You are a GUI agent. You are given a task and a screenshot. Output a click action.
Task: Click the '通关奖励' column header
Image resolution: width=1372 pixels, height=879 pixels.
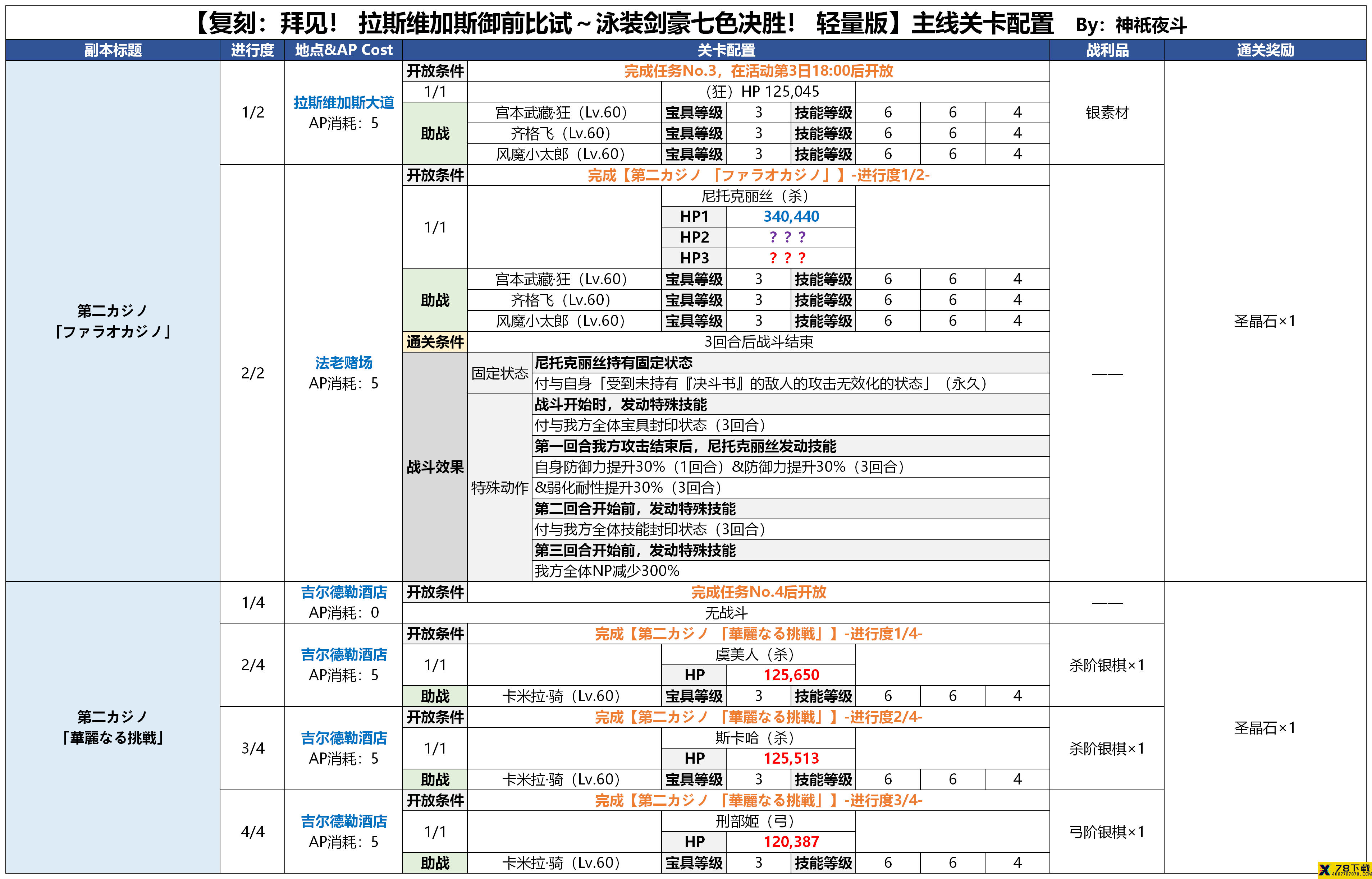pos(1264,50)
